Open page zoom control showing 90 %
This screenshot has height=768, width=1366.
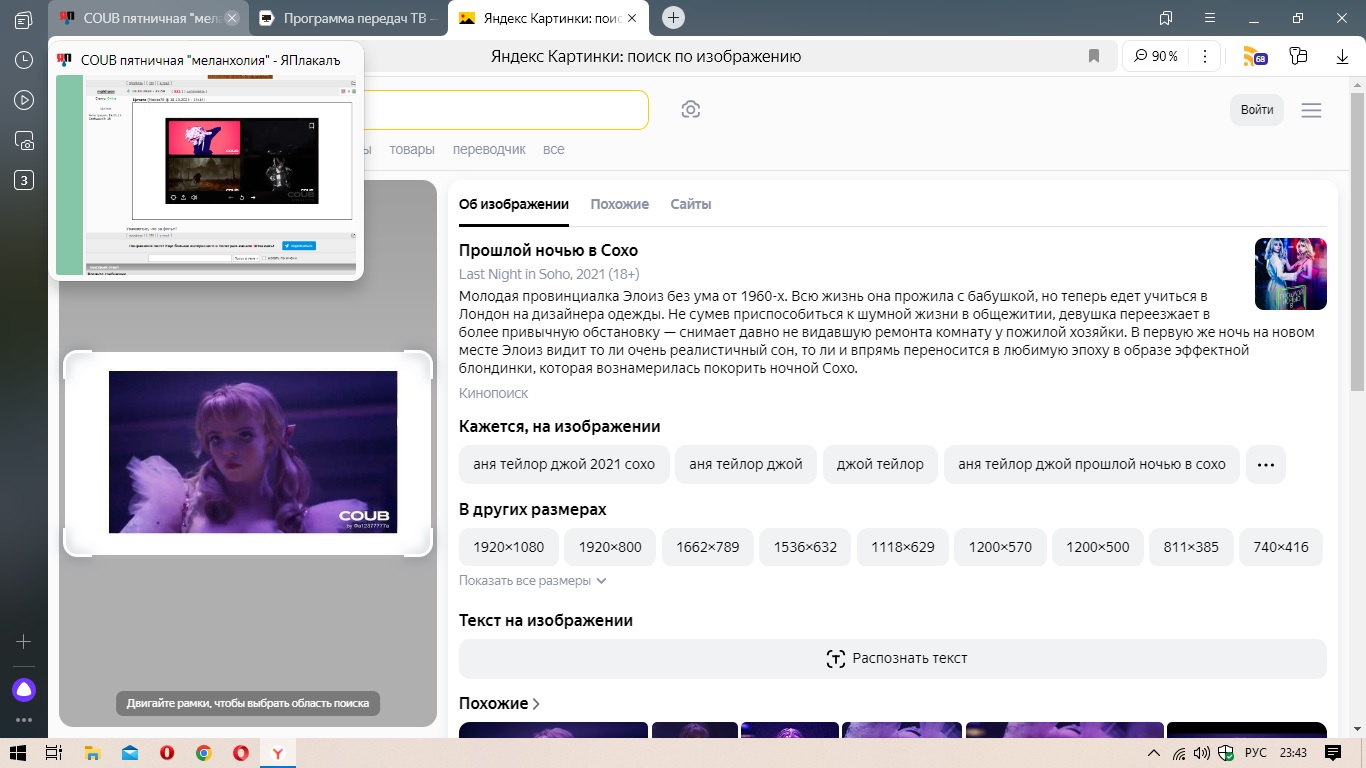coord(1156,56)
